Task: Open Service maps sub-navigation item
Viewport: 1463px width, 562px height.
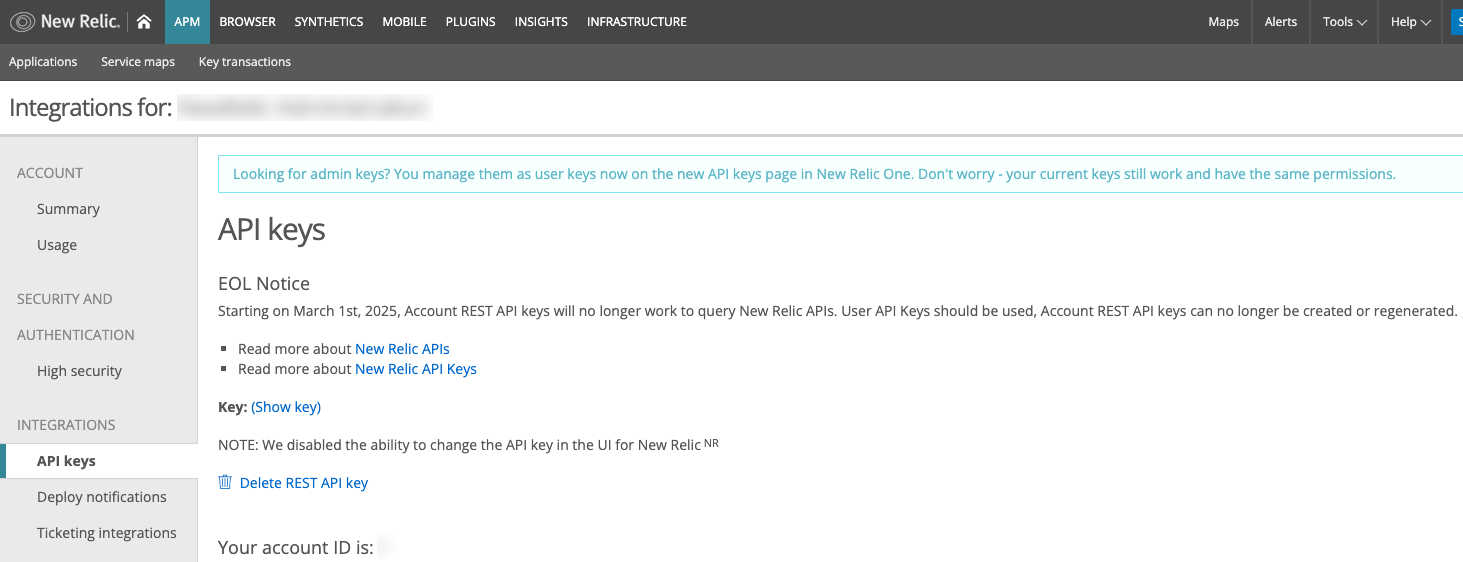Action: [138, 62]
